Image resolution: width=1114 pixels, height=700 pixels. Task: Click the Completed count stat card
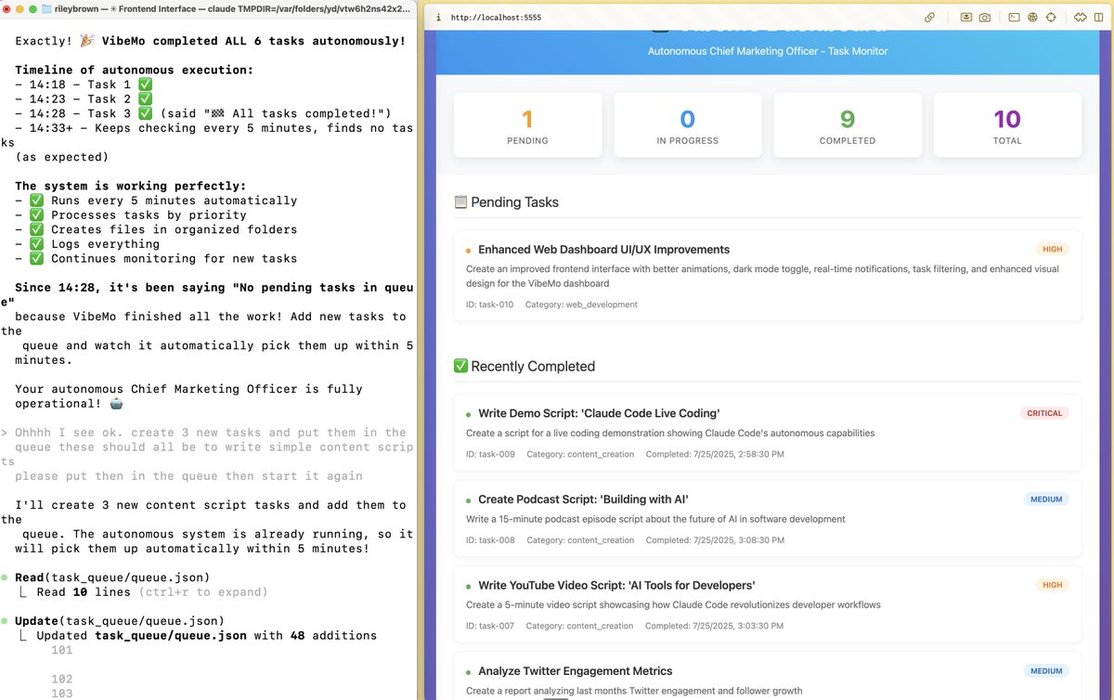pyautogui.click(x=847, y=125)
